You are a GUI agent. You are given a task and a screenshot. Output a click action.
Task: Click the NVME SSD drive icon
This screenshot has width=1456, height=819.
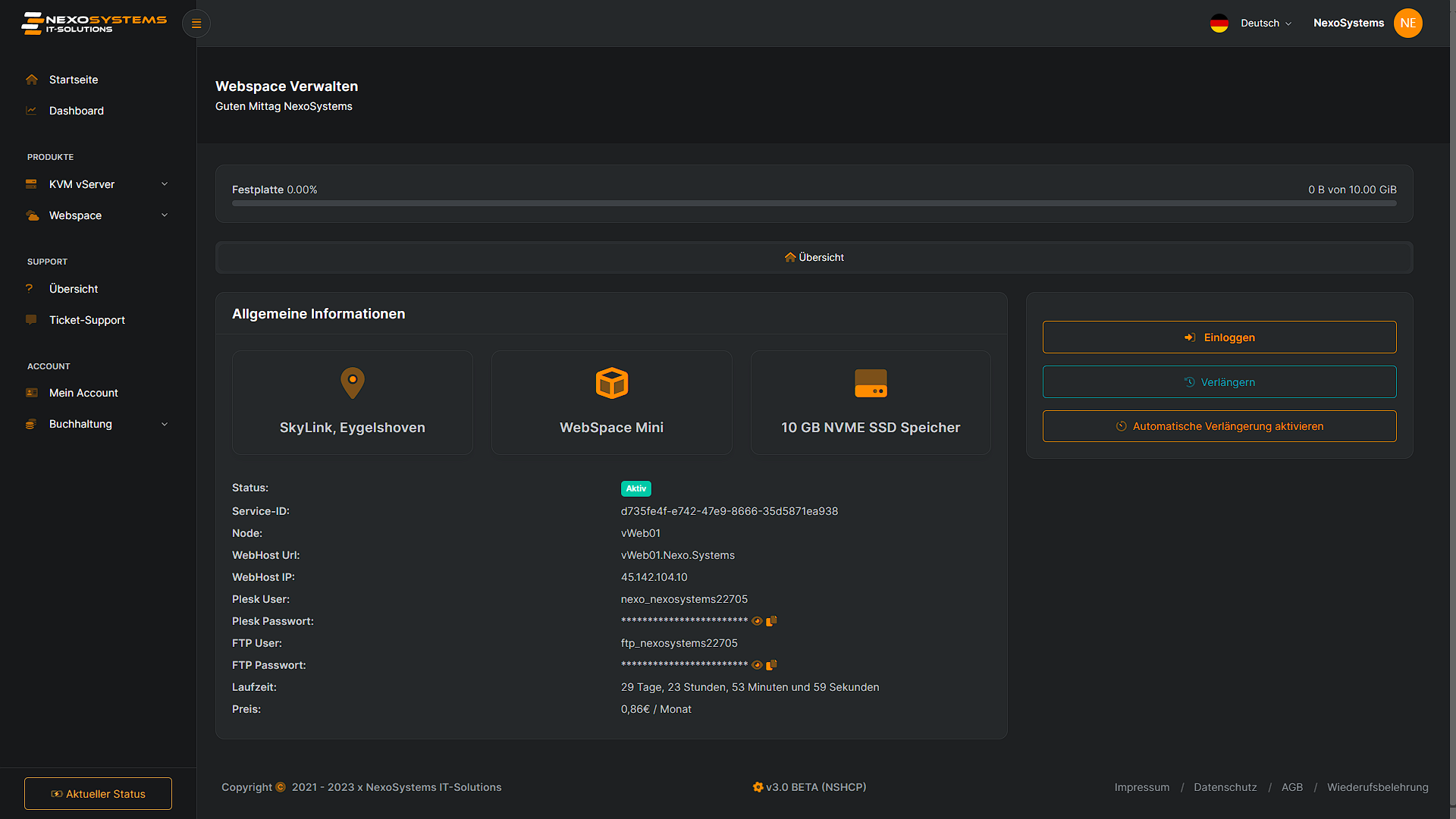[871, 383]
